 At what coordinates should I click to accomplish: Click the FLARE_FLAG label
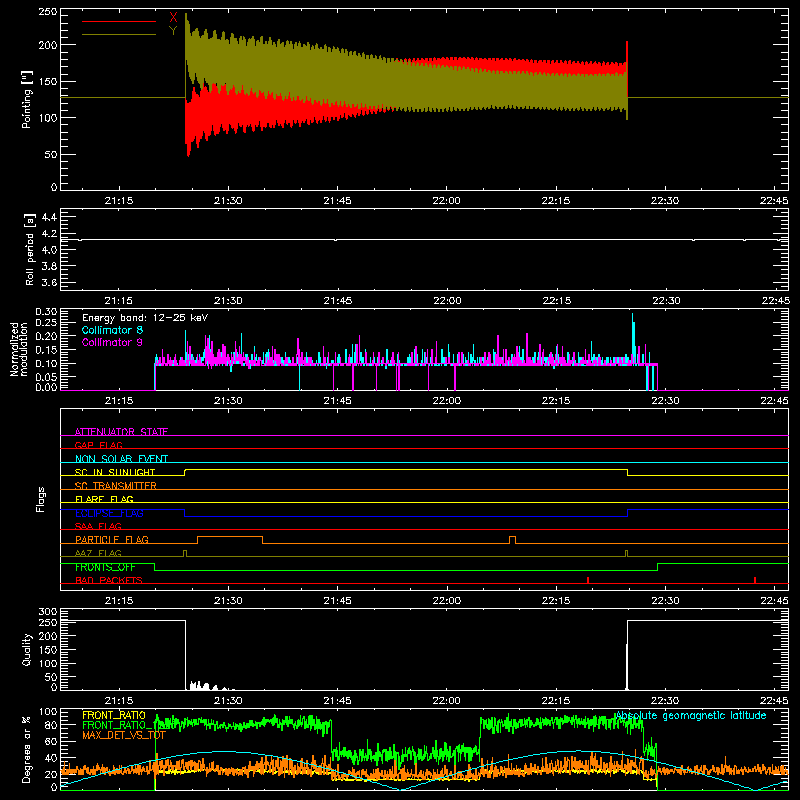pos(104,499)
